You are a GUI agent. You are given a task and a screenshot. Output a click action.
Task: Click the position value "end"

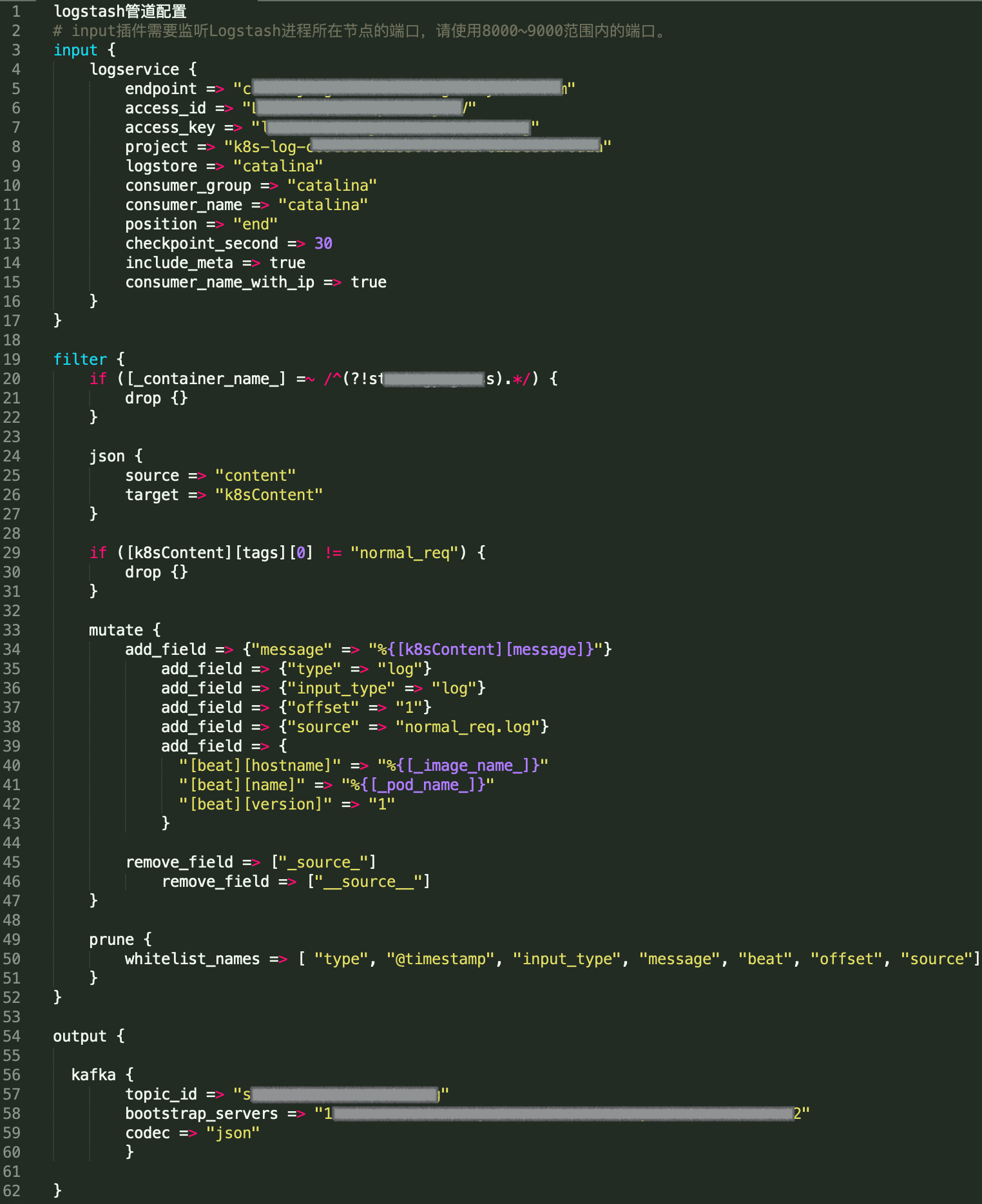pos(256,224)
